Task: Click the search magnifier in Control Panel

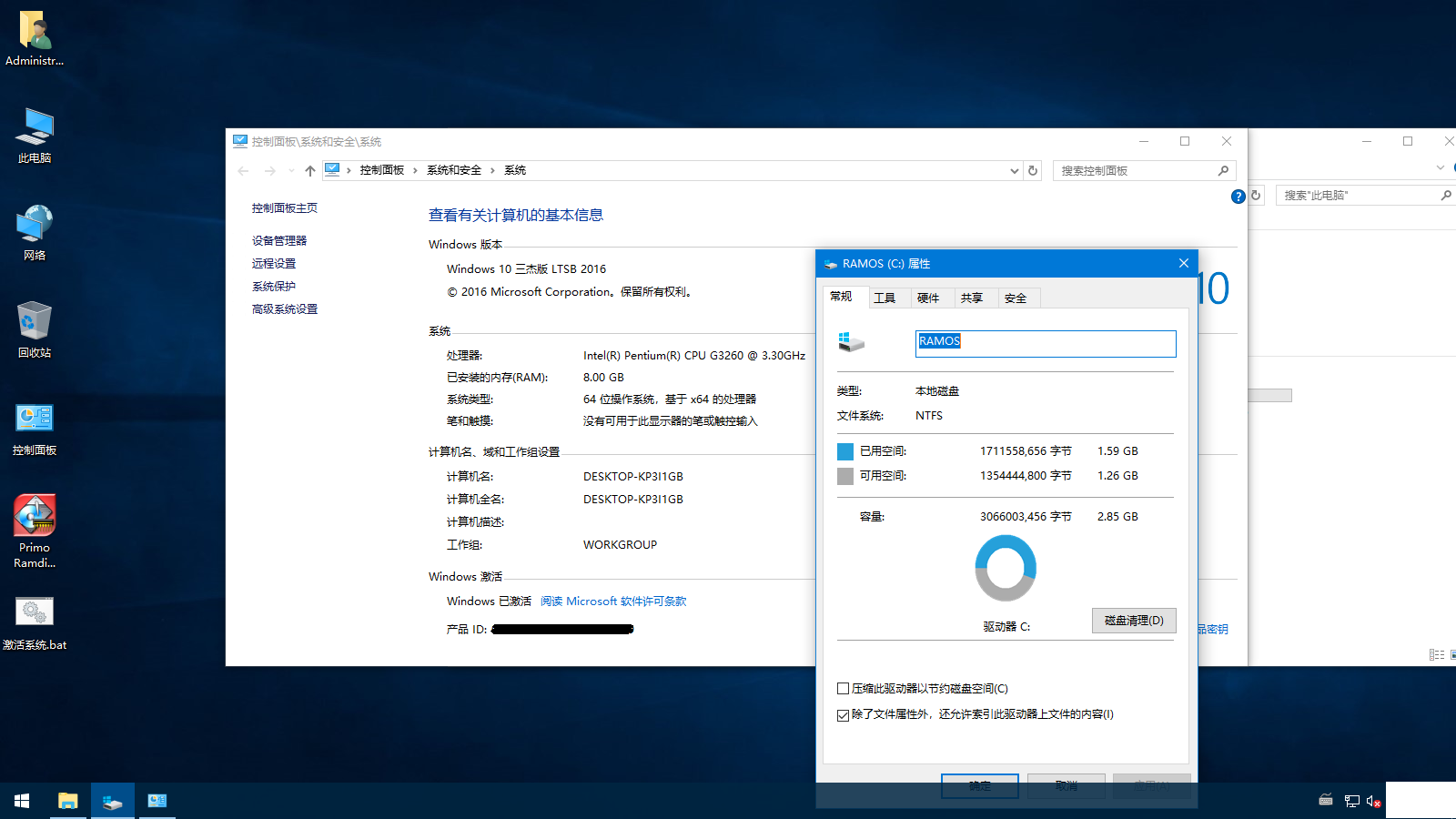Action: pyautogui.click(x=1223, y=171)
